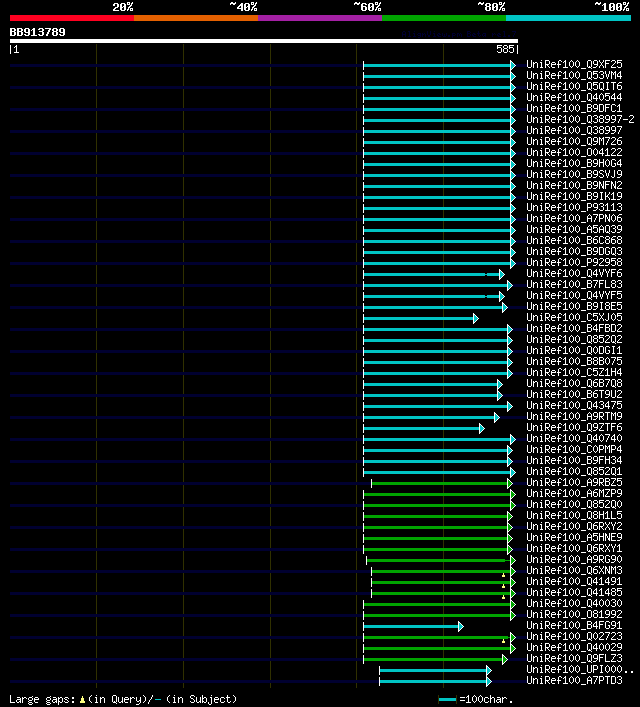640x707 pixels.
Task: Click the query end position 585 label
Action: click(x=505, y=50)
